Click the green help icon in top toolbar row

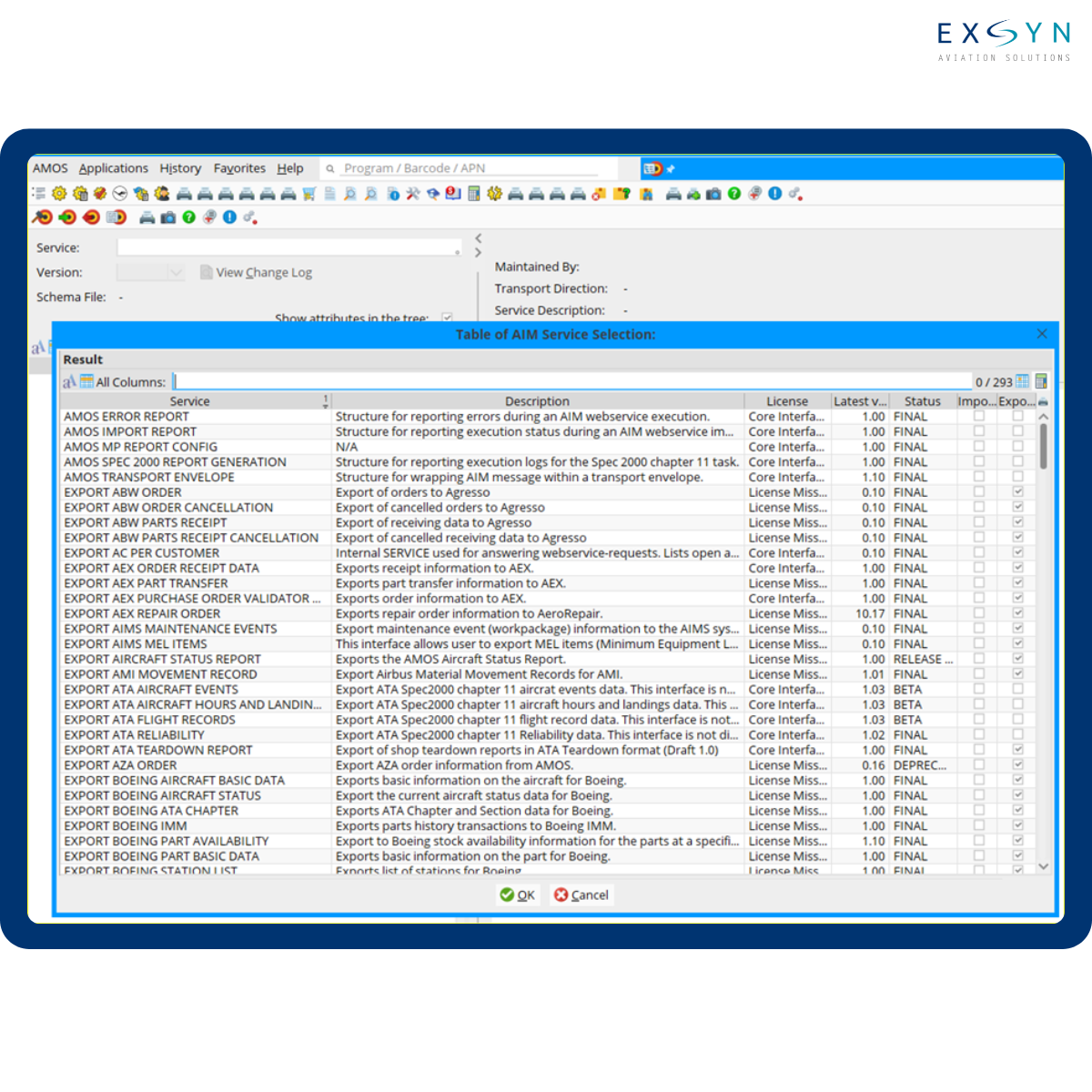point(733,194)
